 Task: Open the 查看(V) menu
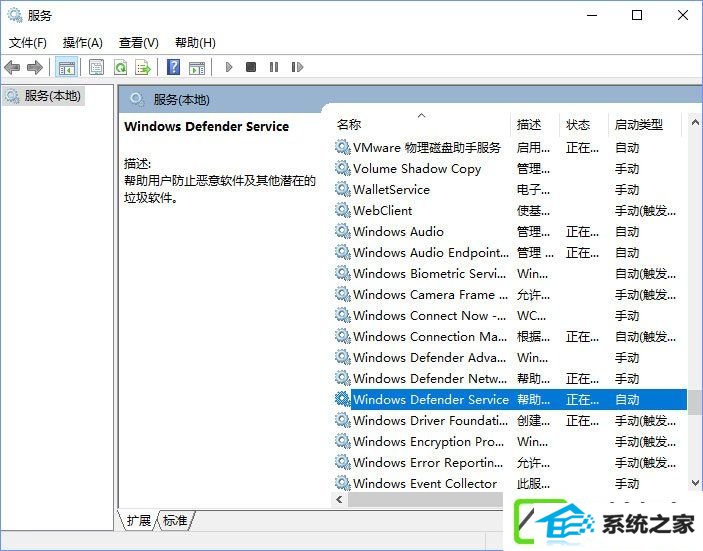point(139,43)
